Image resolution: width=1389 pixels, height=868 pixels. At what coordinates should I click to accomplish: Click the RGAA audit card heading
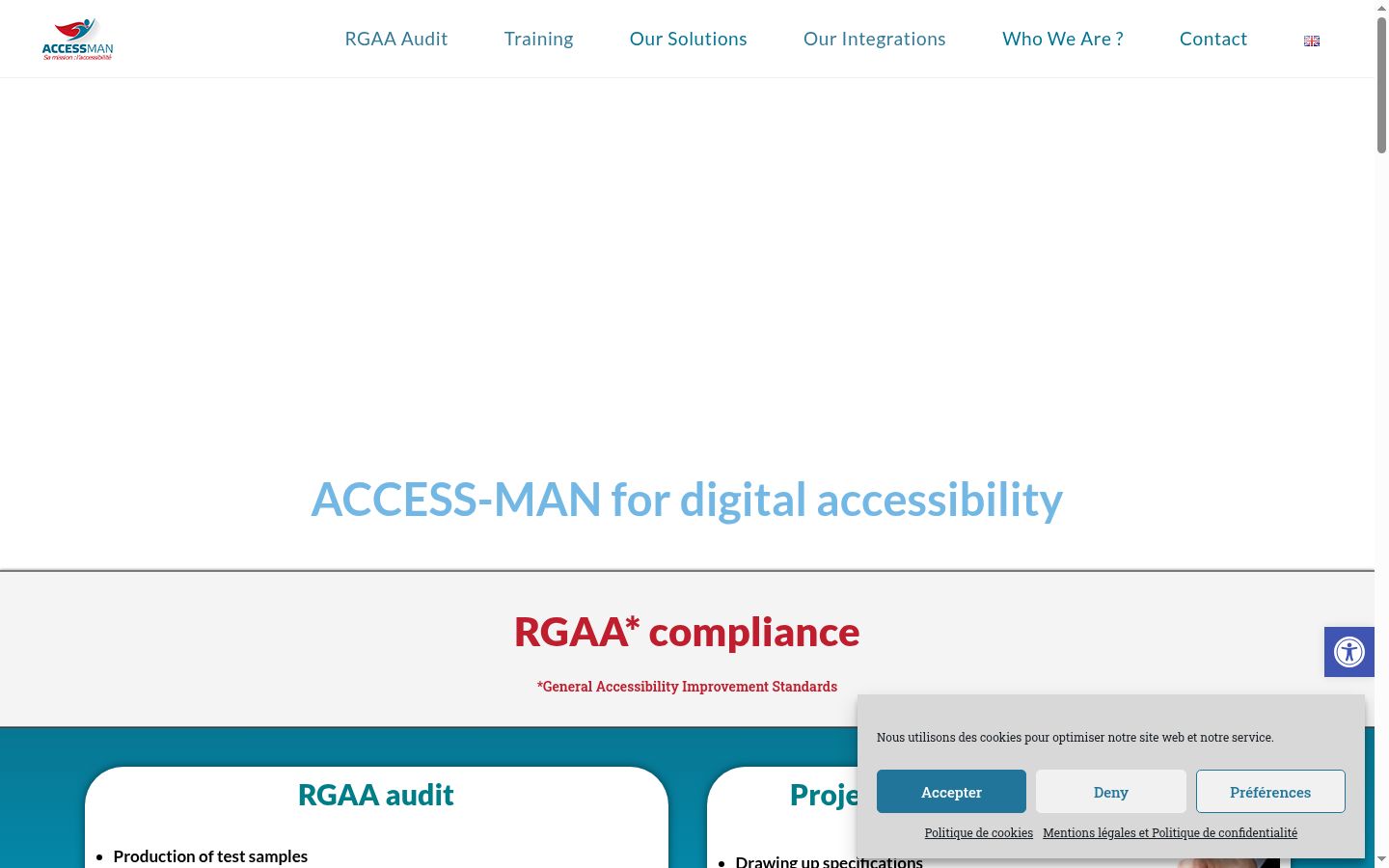[x=376, y=795]
